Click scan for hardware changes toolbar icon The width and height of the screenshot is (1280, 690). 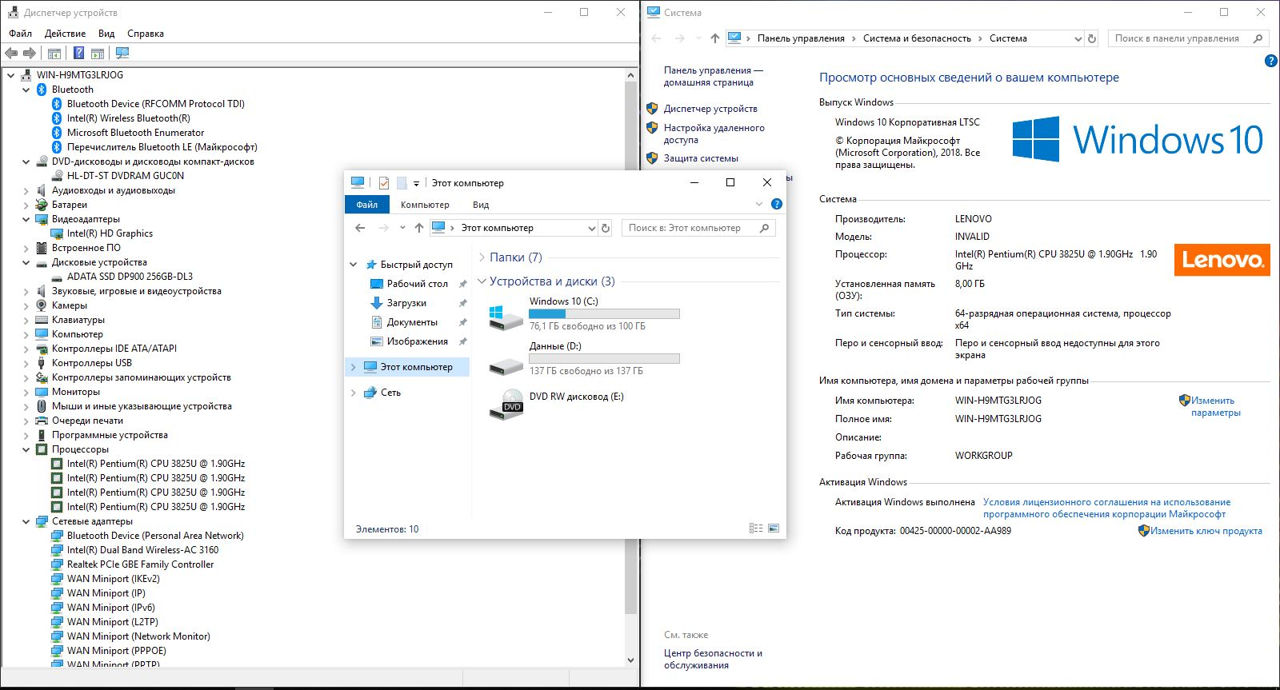tap(122, 53)
